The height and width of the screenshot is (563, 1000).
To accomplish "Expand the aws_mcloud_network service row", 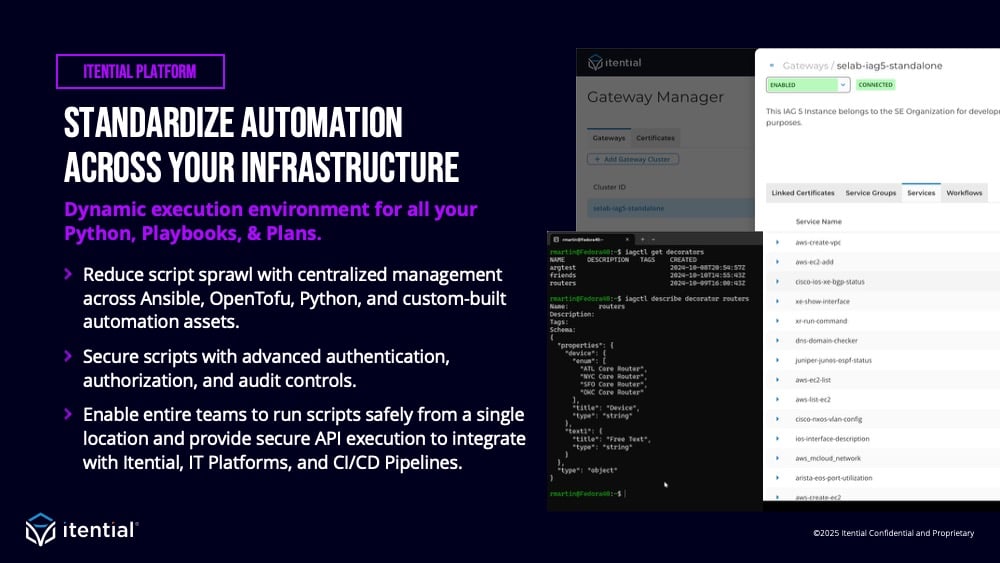I will click(777, 458).
